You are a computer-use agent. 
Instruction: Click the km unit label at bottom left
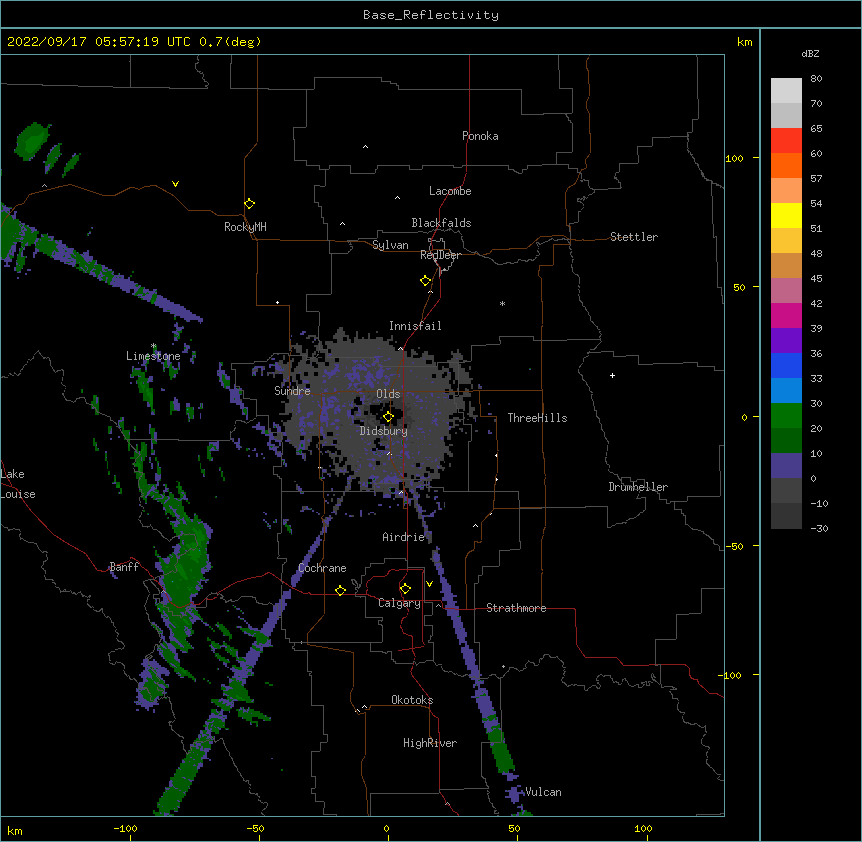[15, 831]
